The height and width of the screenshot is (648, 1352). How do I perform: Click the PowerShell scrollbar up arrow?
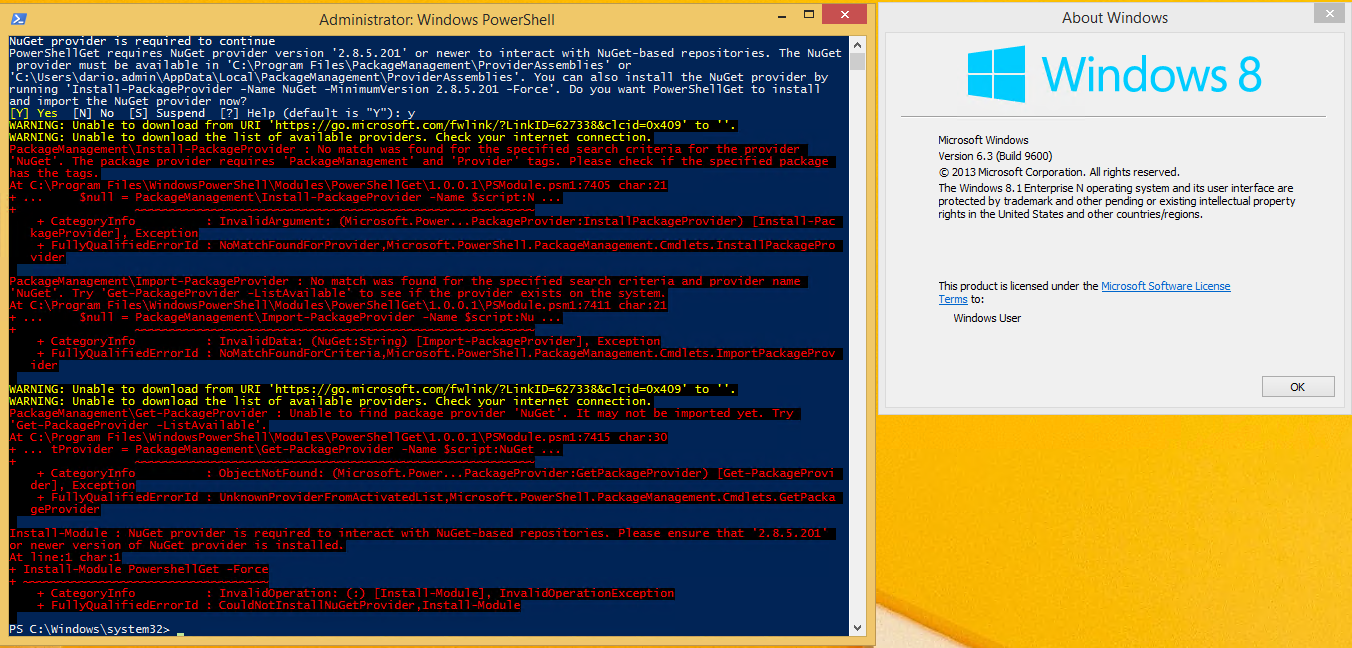click(x=858, y=43)
